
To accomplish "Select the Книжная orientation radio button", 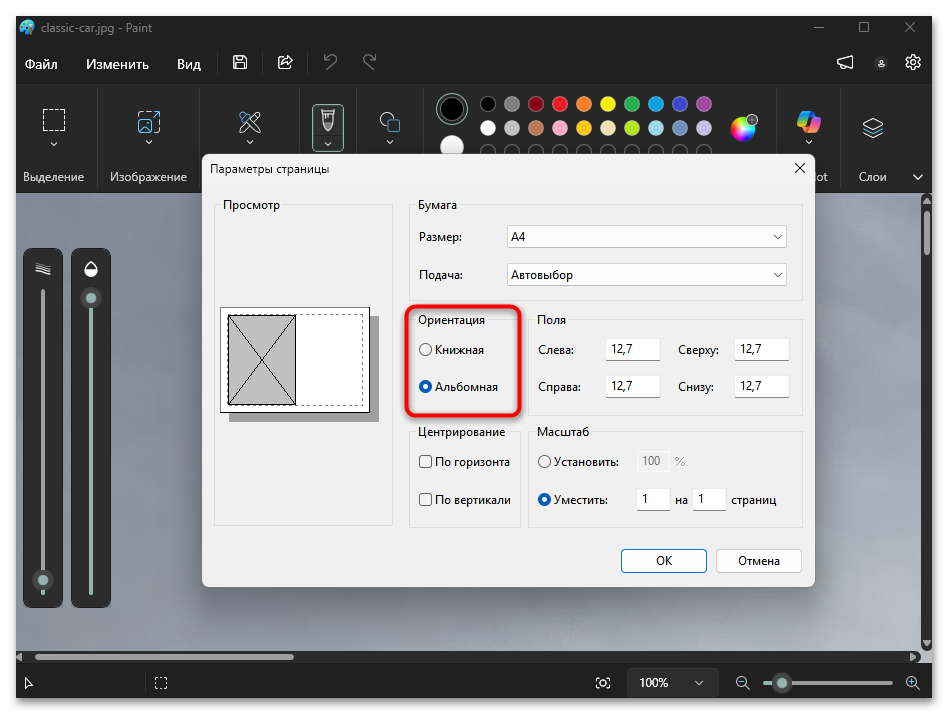I will pyautogui.click(x=426, y=350).
